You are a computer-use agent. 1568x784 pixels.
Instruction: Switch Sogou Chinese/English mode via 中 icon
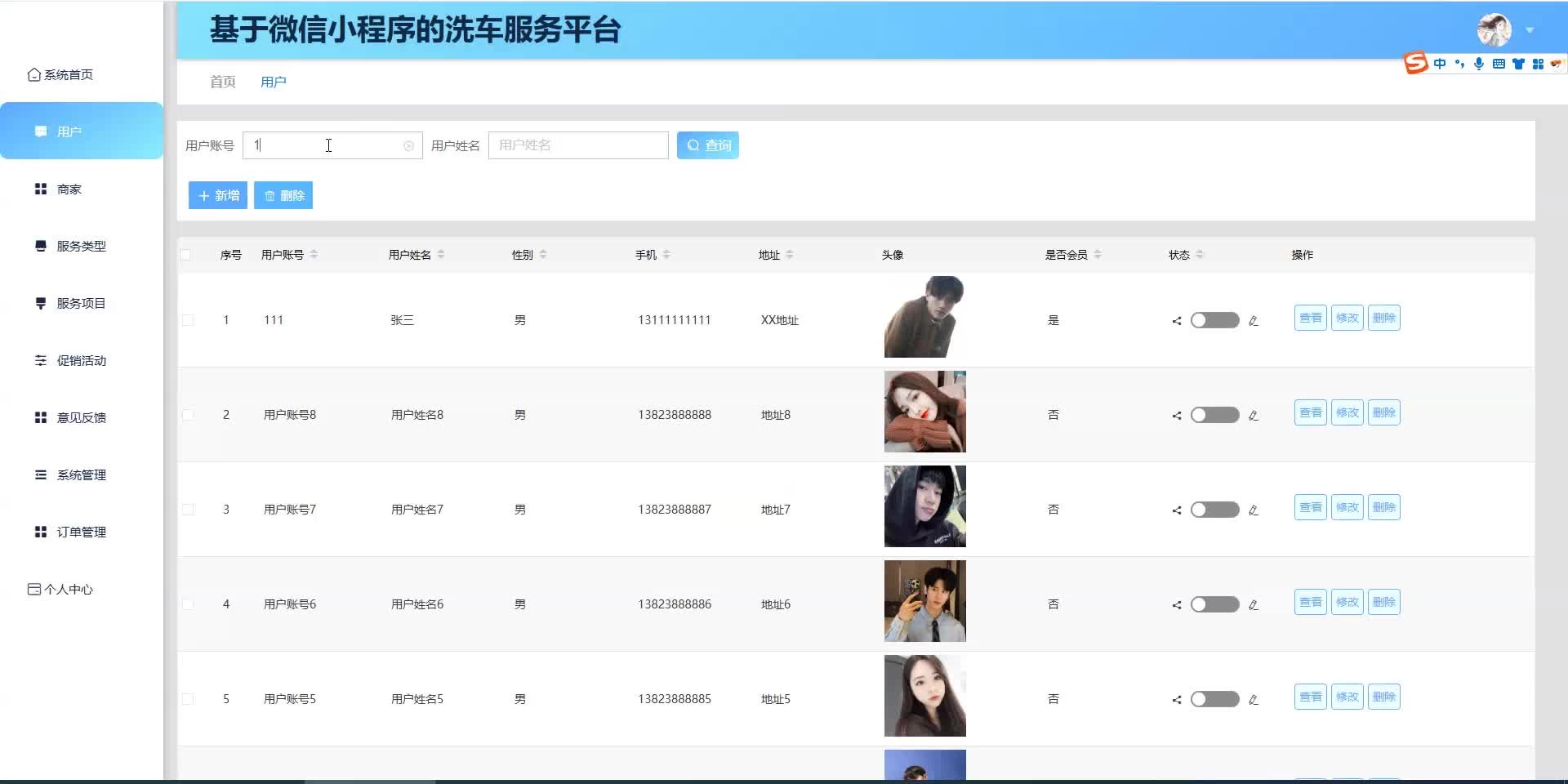[1440, 64]
